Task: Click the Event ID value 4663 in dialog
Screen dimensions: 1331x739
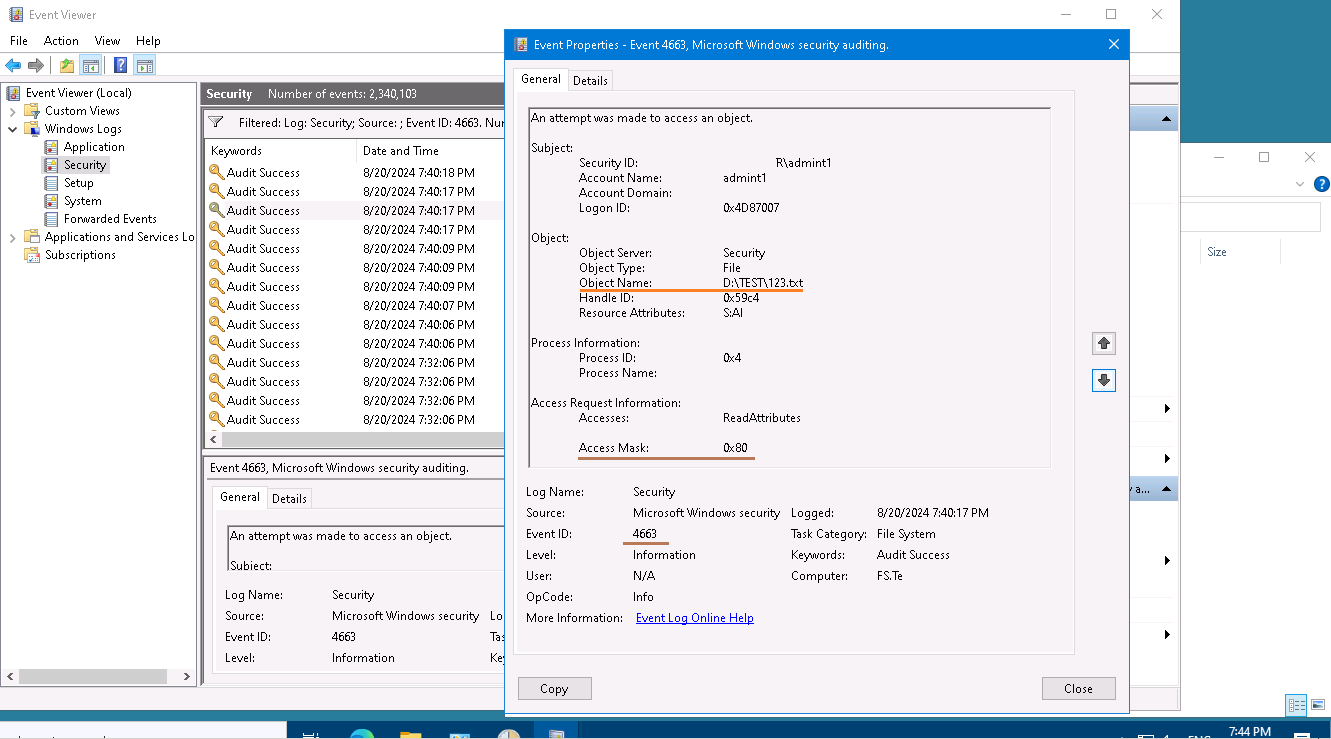Action: coord(645,534)
